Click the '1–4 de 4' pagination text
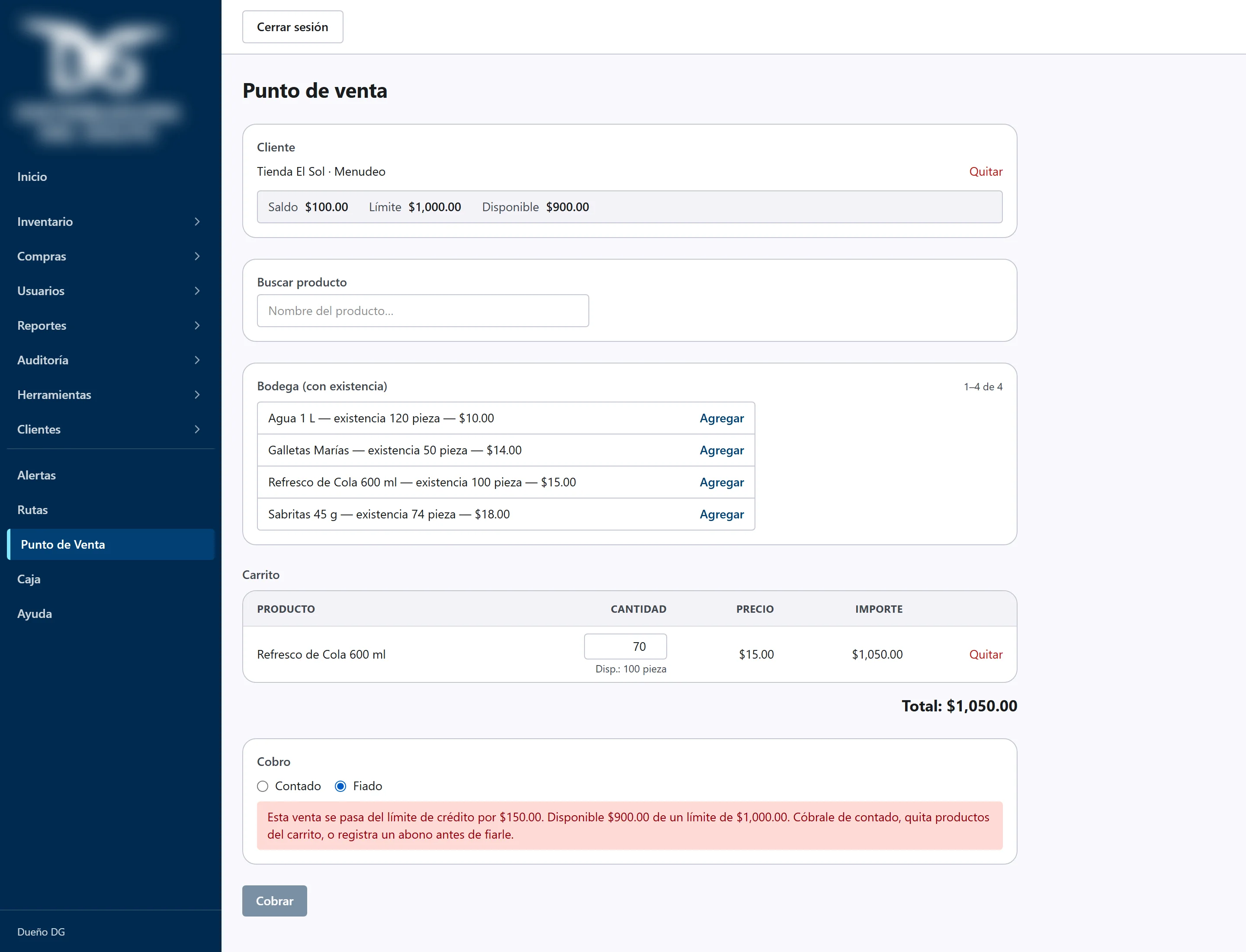Screen dimensions: 1246x952 point(983,386)
